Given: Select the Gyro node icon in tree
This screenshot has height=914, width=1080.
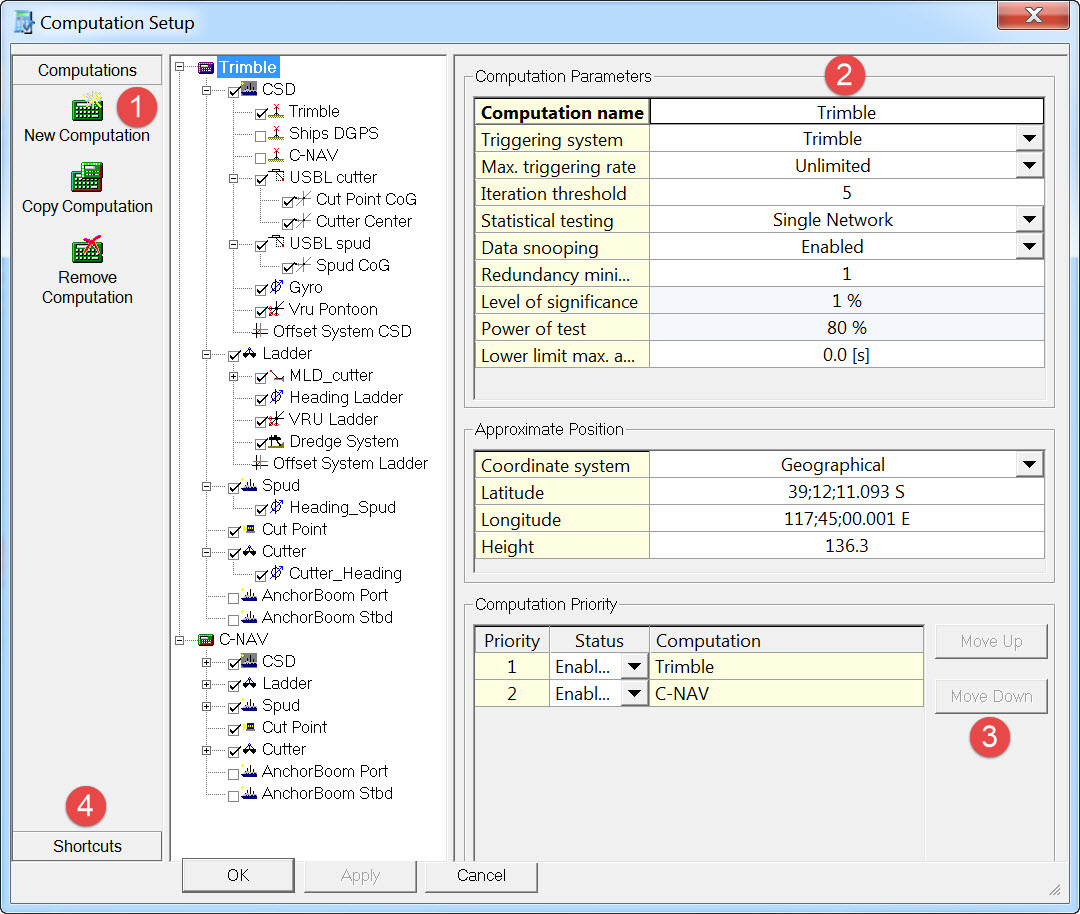Looking at the screenshot, I should (276, 288).
